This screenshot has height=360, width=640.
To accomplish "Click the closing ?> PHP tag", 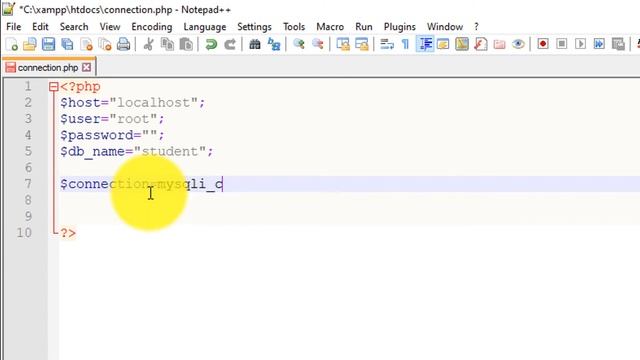I will click(x=68, y=233).
